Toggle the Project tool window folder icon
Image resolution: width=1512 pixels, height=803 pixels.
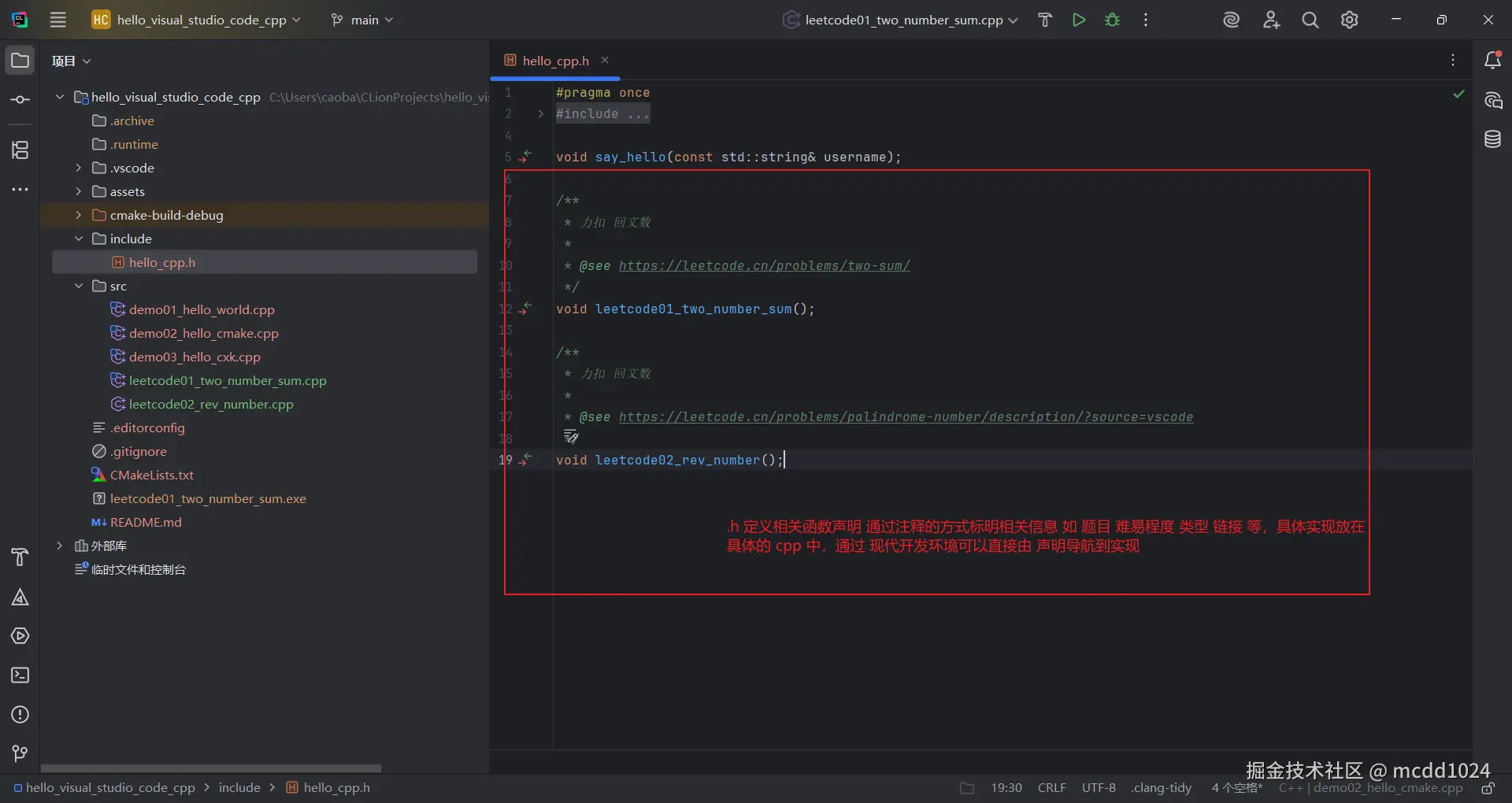point(20,61)
